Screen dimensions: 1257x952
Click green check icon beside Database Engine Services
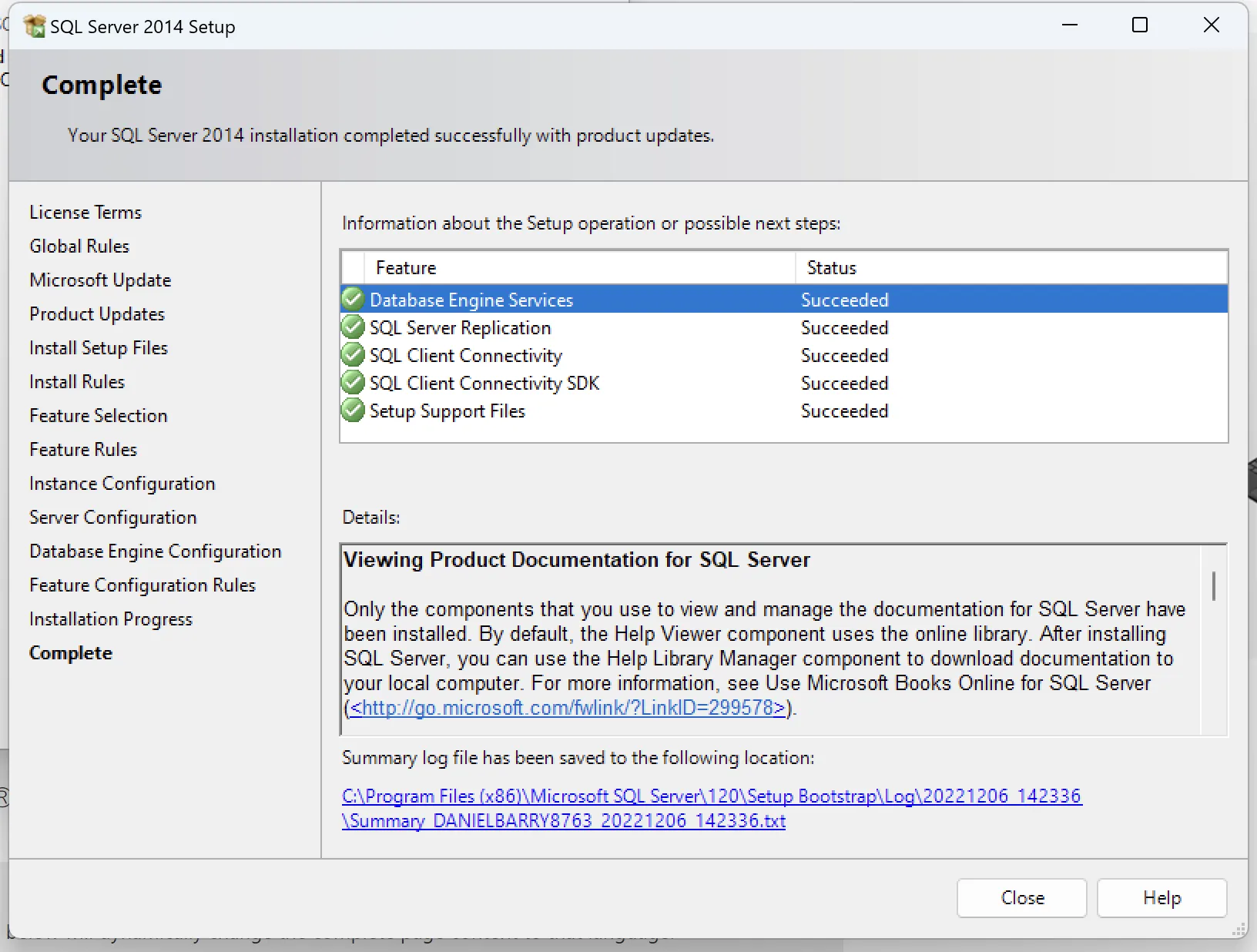tap(353, 299)
